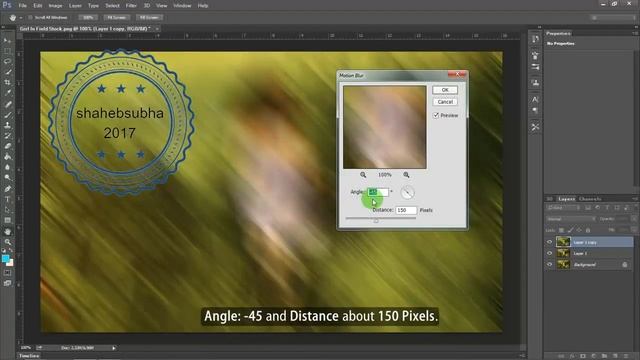
Task: Toggle lock transparent pixels
Action: (x=562, y=230)
